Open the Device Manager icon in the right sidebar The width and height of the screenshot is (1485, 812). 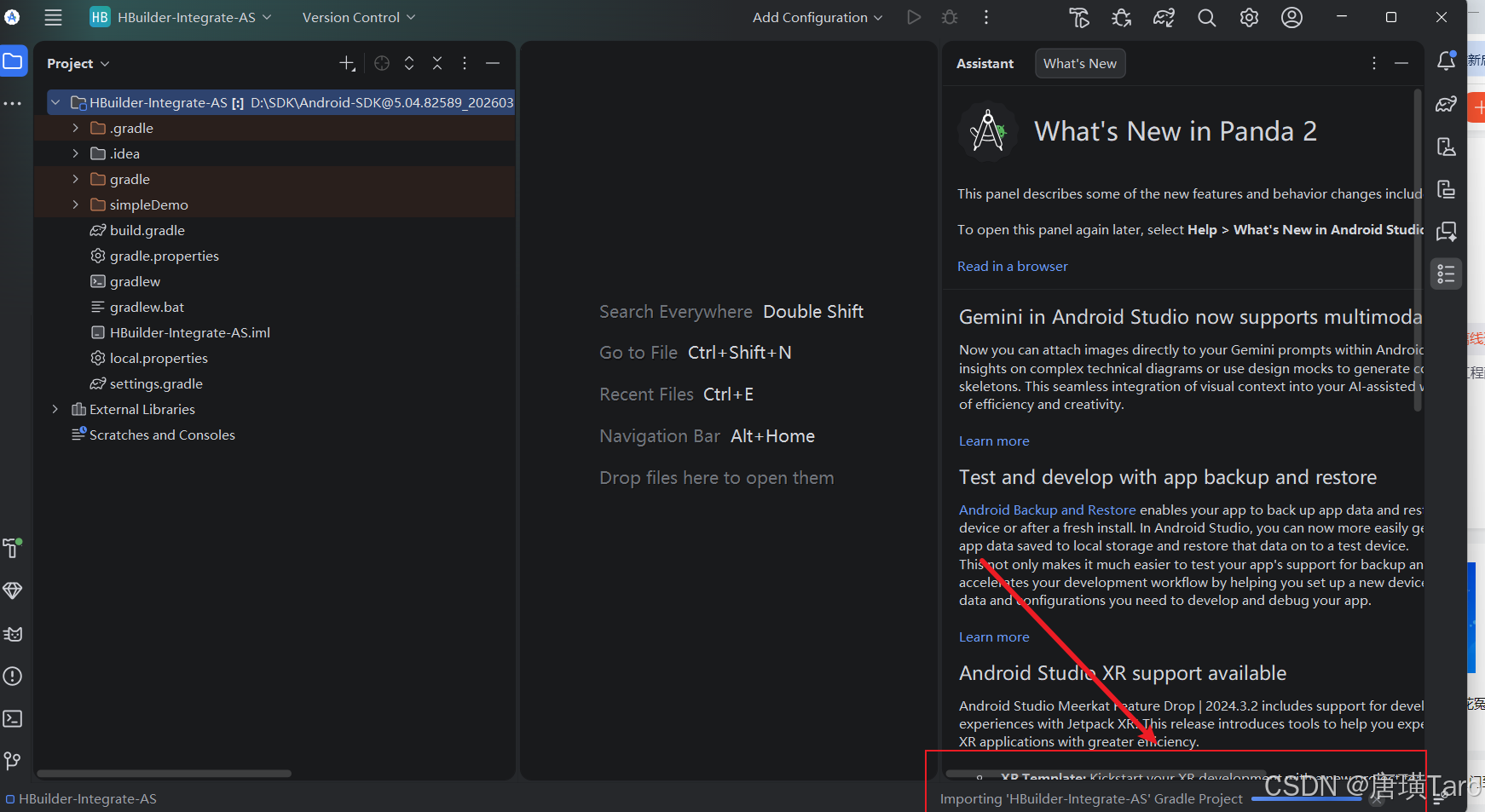1447,147
